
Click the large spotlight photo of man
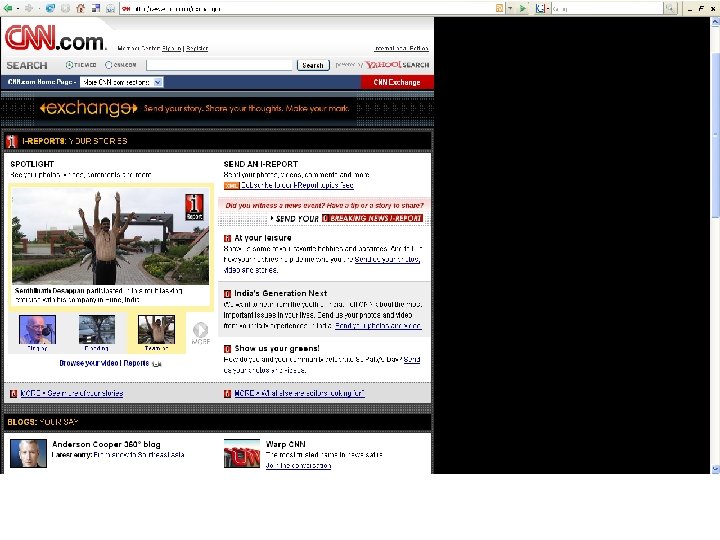tap(110, 236)
